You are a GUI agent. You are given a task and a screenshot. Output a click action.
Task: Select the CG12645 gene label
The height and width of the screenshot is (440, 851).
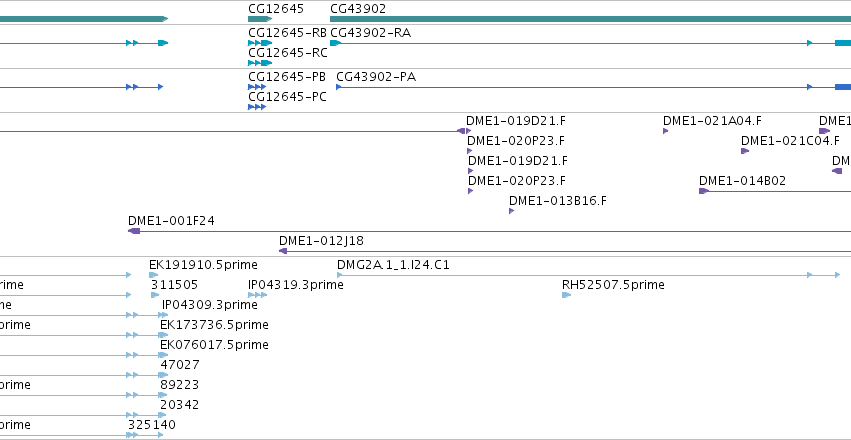[276, 9]
